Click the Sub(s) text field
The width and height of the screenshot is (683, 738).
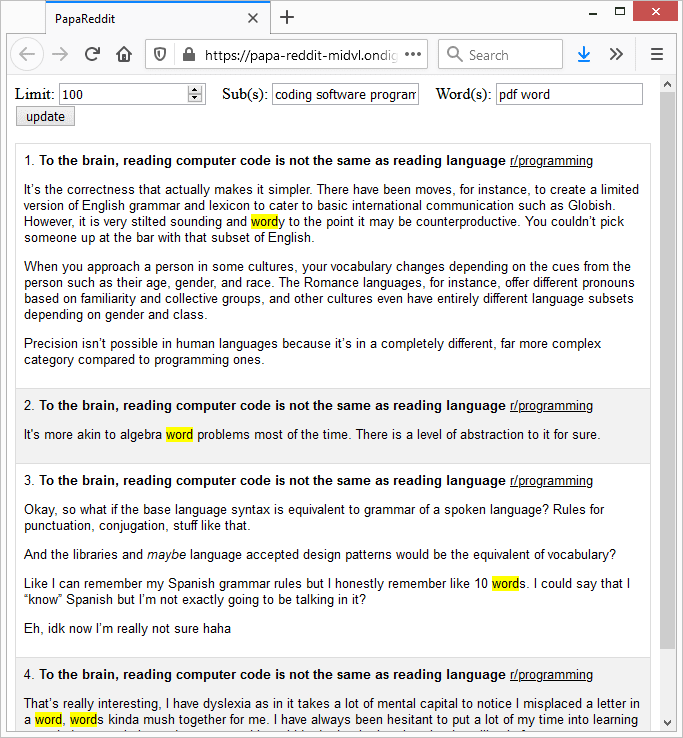click(x=346, y=95)
